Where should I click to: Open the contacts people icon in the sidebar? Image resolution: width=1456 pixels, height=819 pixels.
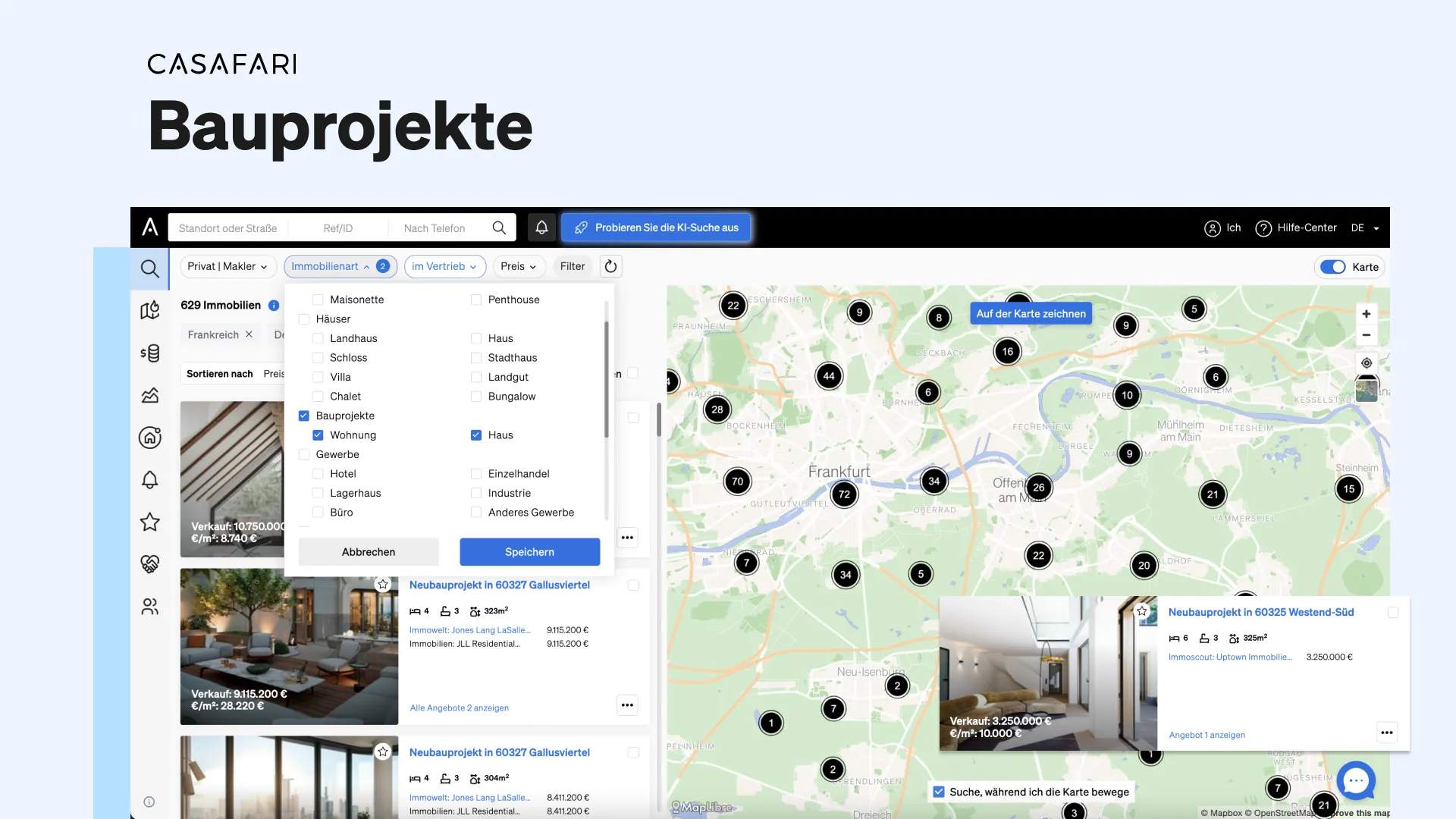[x=149, y=607]
